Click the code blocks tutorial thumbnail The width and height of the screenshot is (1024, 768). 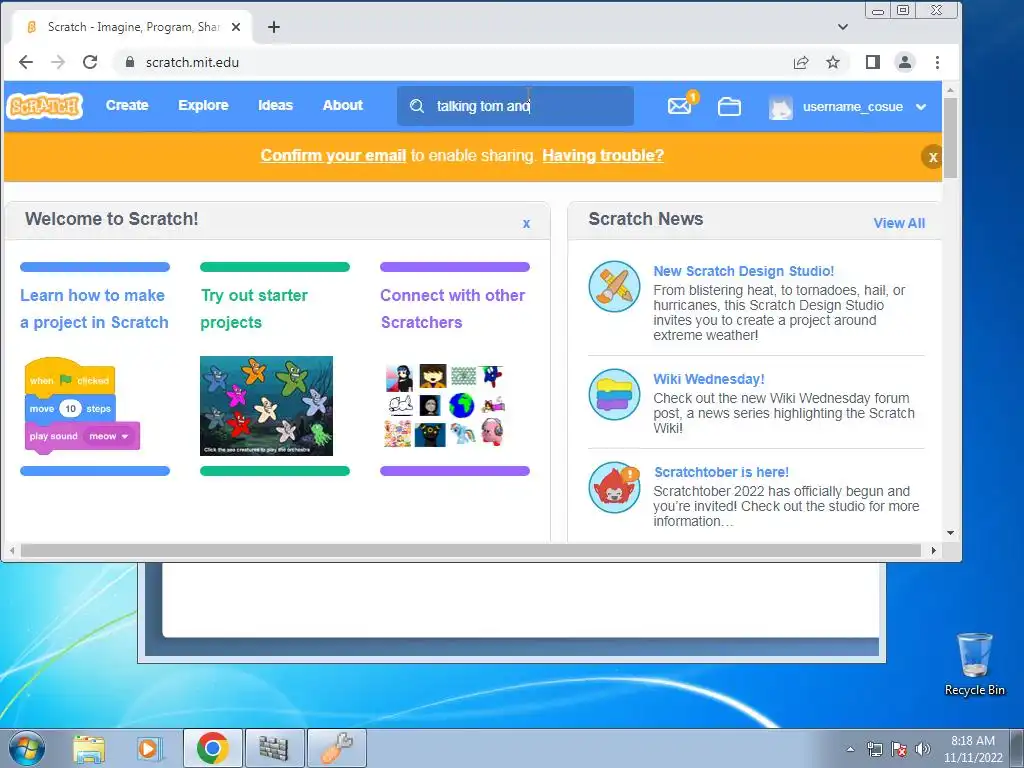tap(82, 405)
